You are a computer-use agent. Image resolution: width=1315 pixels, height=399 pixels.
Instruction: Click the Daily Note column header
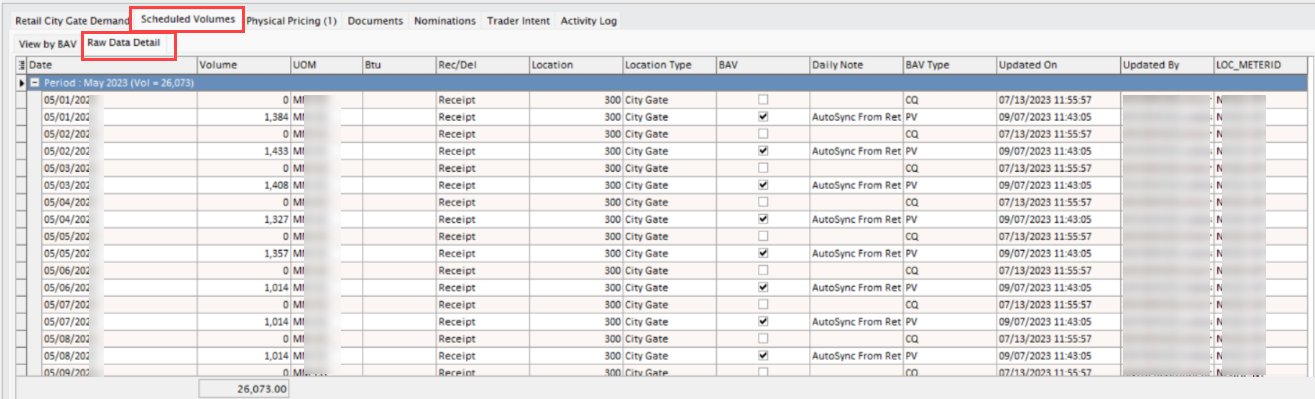click(x=856, y=65)
